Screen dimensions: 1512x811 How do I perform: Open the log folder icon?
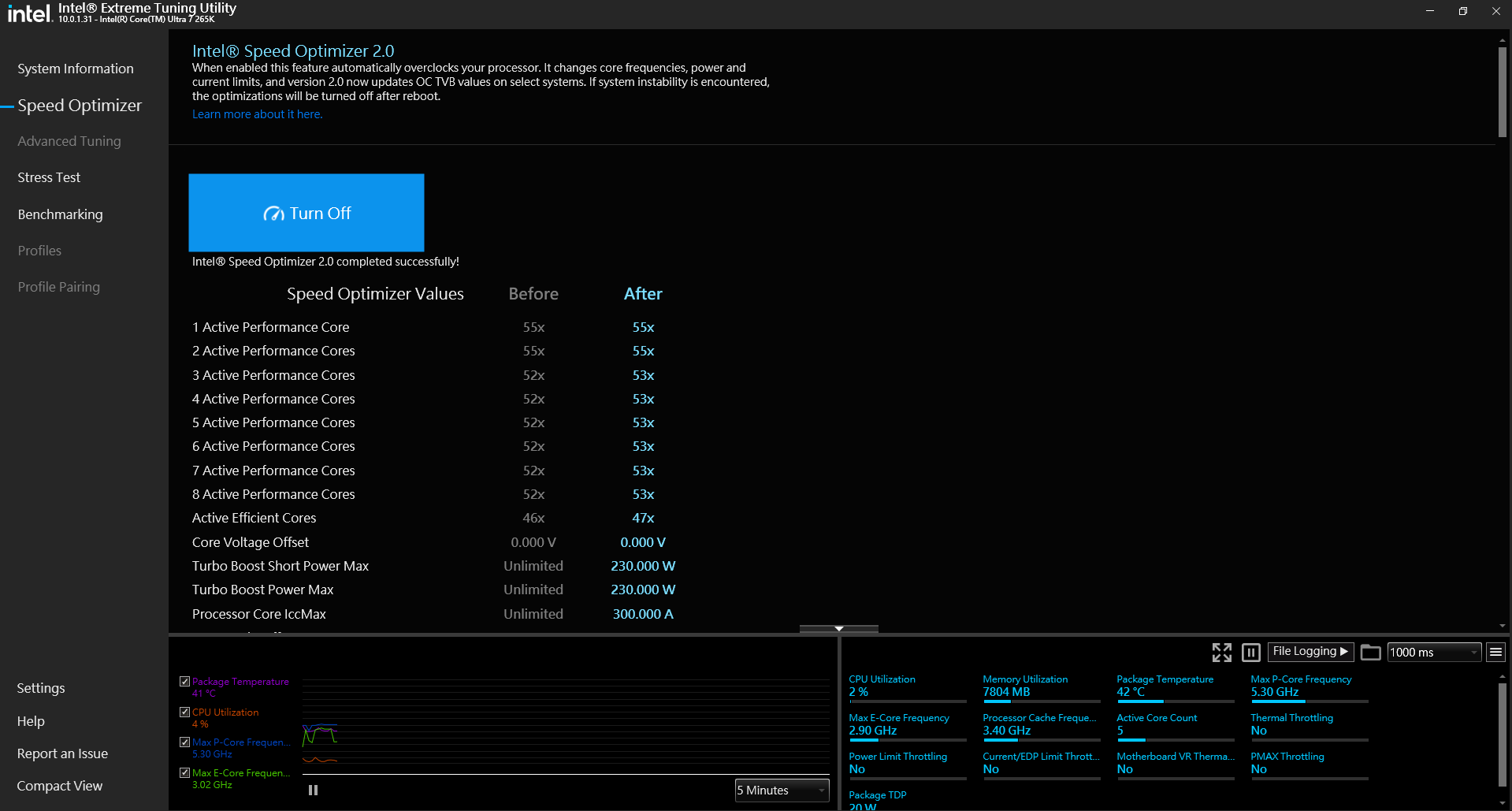click(1370, 652)
